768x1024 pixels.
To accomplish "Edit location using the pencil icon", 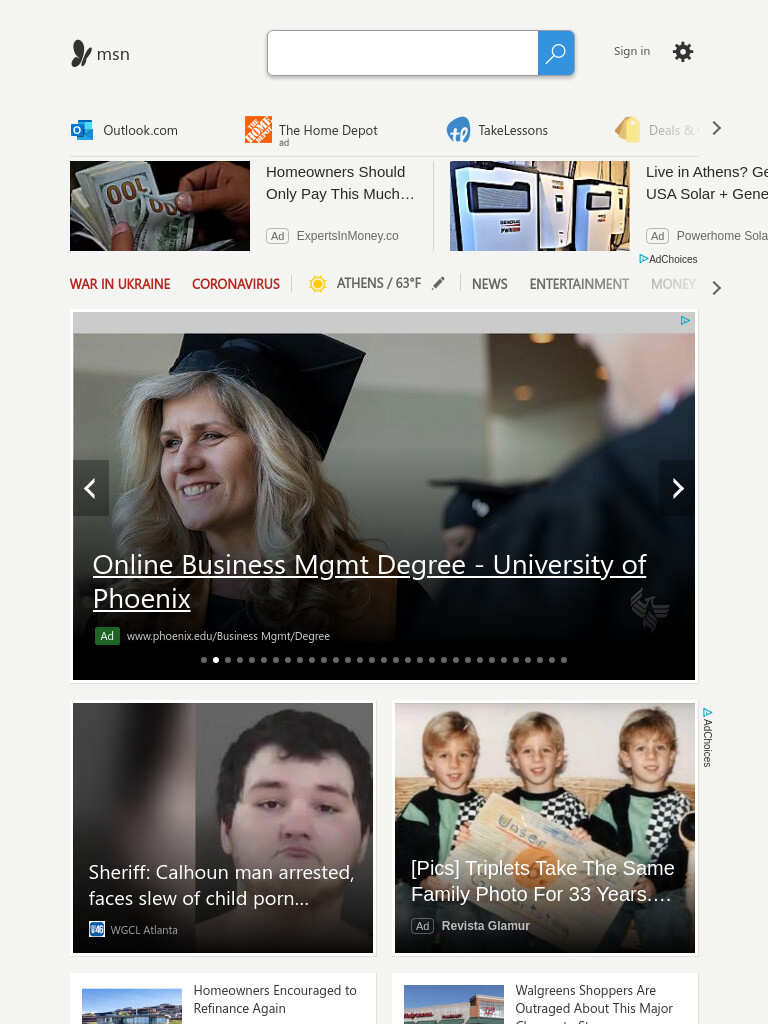I will pos(438,283).
